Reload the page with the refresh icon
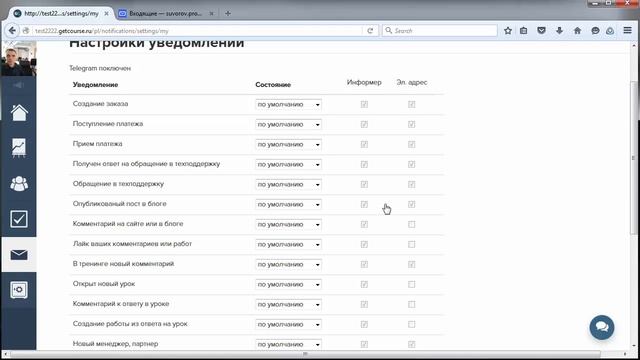640x360 pixels. pos(370,31)
